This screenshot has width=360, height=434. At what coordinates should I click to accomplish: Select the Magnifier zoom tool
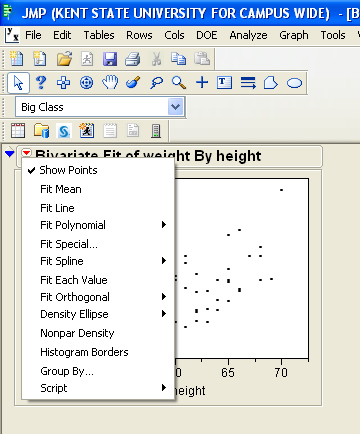tap(179, 82)
